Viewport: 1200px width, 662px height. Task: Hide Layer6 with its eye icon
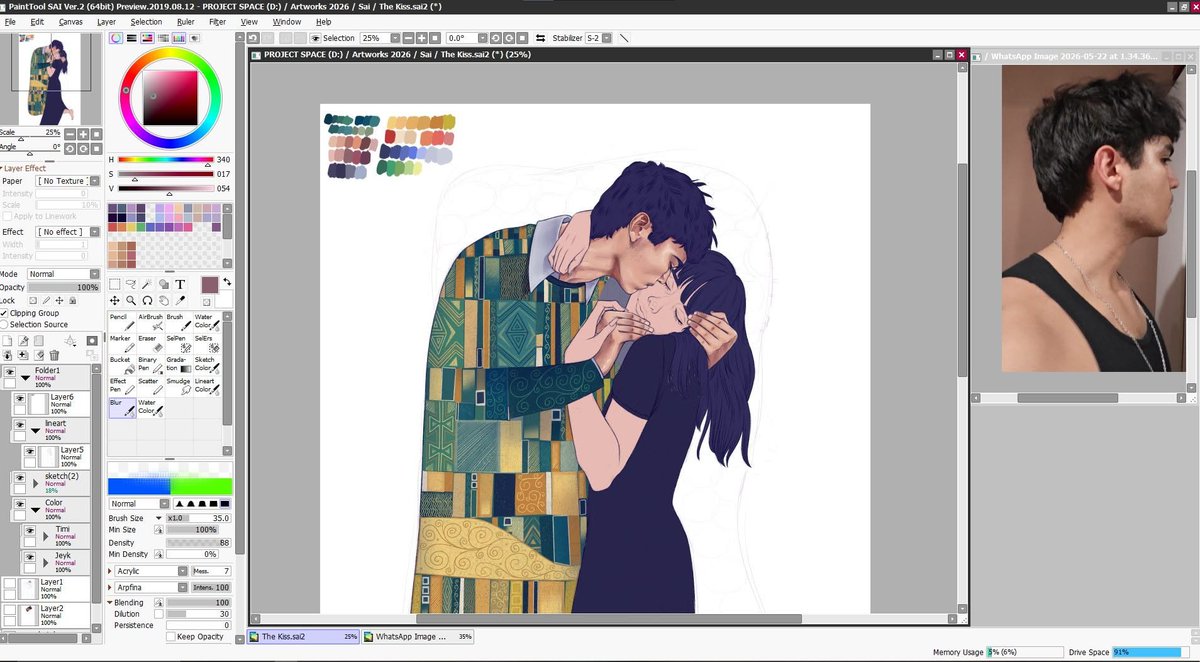click(x=19, y=398)
